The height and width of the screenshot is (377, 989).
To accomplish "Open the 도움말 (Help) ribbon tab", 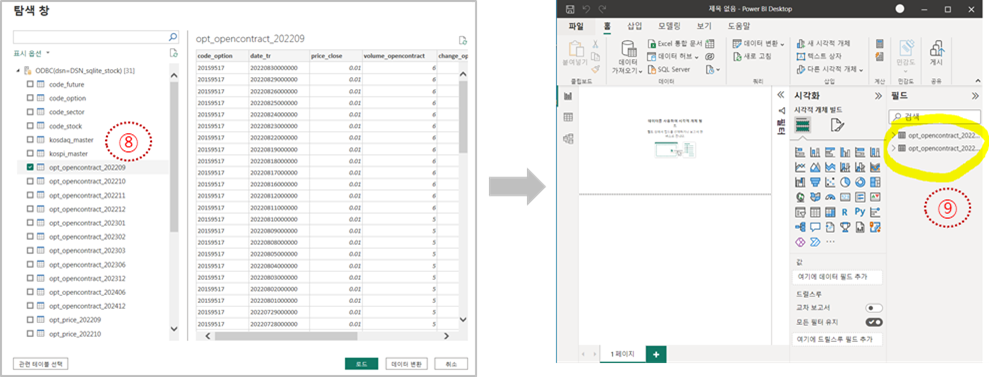I will coord(739,26).
